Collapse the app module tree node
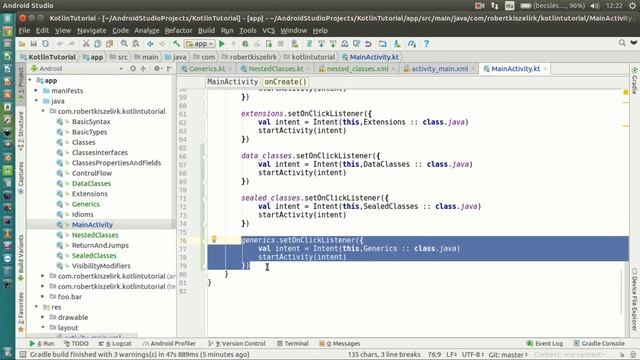 click(x=30, y=80)
